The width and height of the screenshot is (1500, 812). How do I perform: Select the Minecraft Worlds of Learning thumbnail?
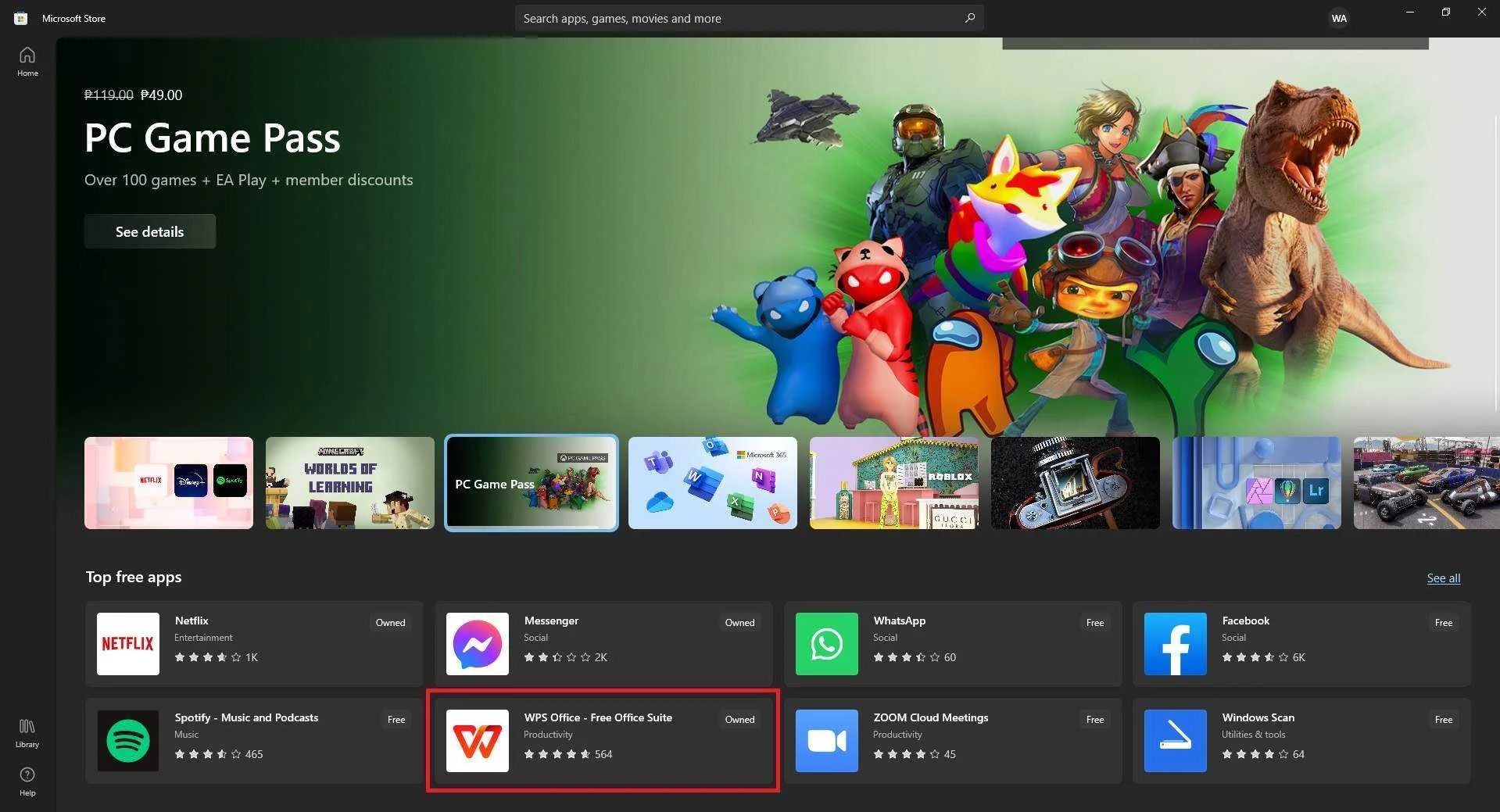[350, 483]
